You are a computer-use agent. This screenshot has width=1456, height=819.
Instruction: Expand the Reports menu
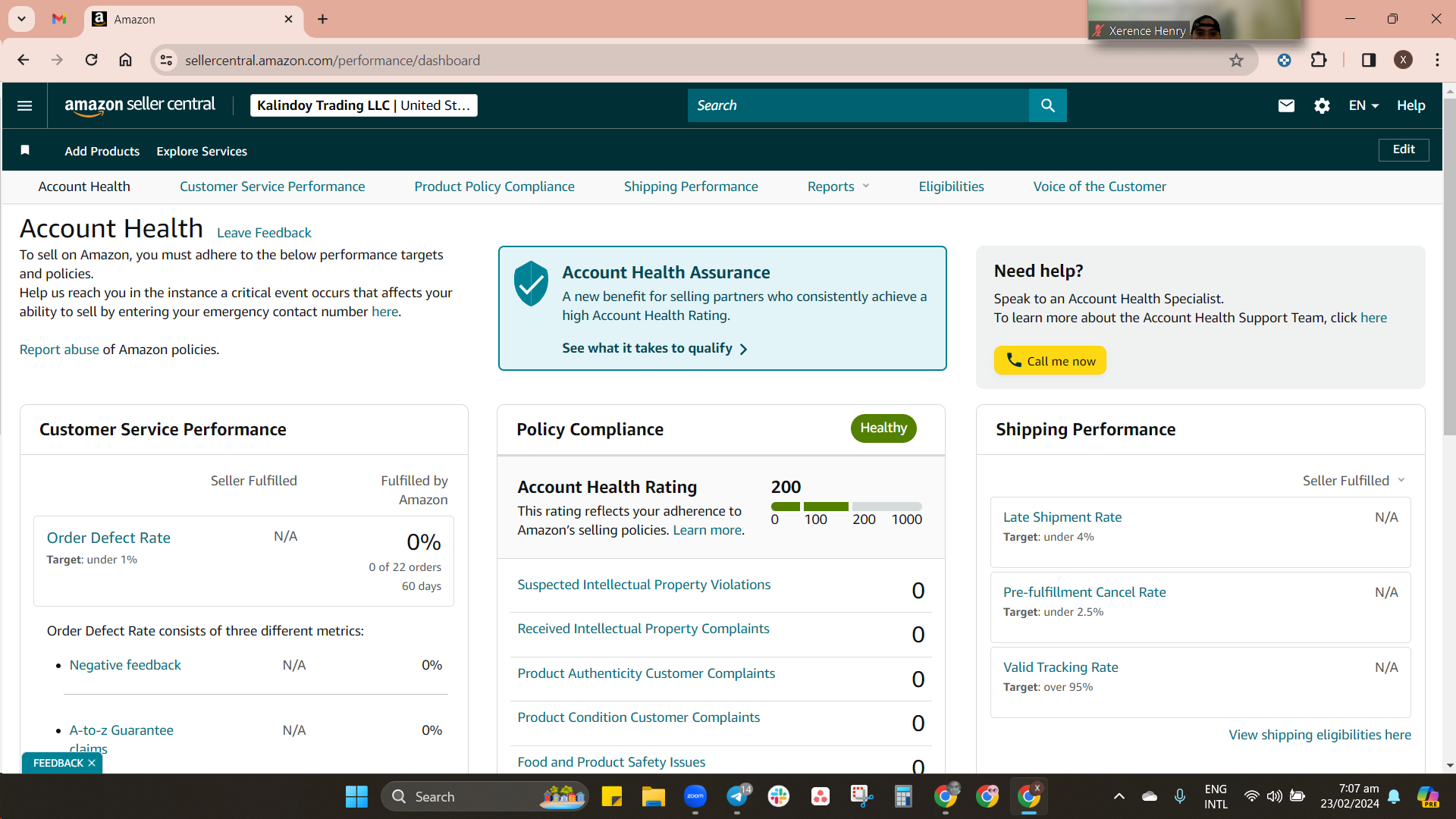pyautogui.click(x=838, y=187)
